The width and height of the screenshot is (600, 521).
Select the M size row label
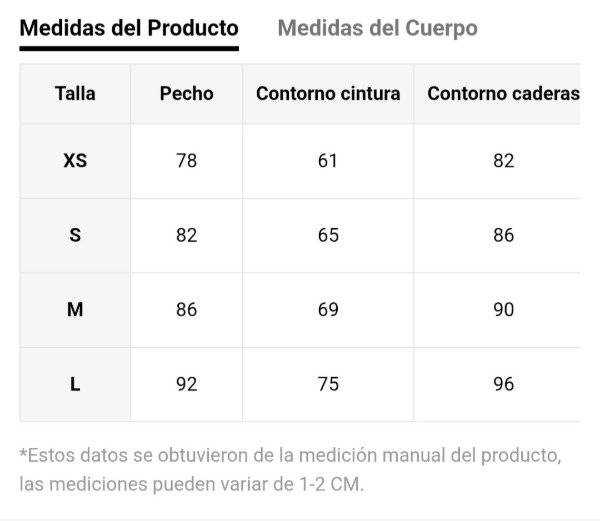[75, 309]
